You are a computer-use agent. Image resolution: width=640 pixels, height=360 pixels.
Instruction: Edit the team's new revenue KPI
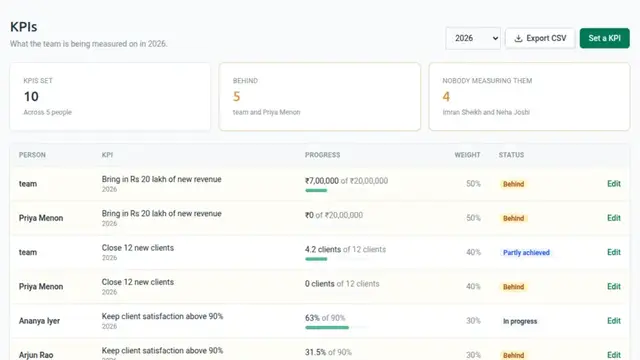tap(613, 184)
